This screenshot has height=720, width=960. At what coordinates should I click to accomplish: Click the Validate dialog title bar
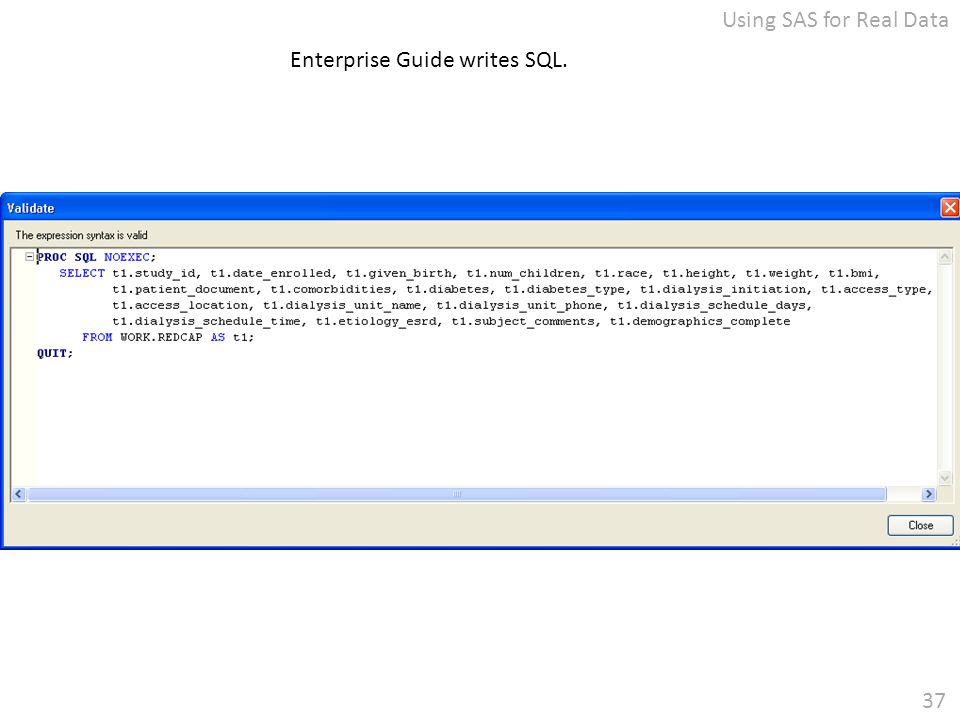click(470, 208)
